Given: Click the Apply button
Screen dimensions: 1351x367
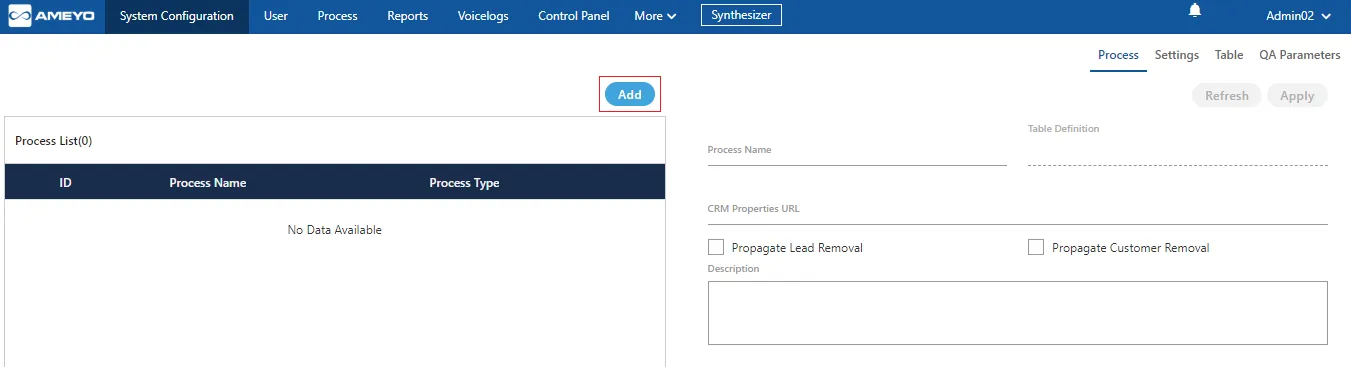Looking at the screenshot, I should [1297, 96].
